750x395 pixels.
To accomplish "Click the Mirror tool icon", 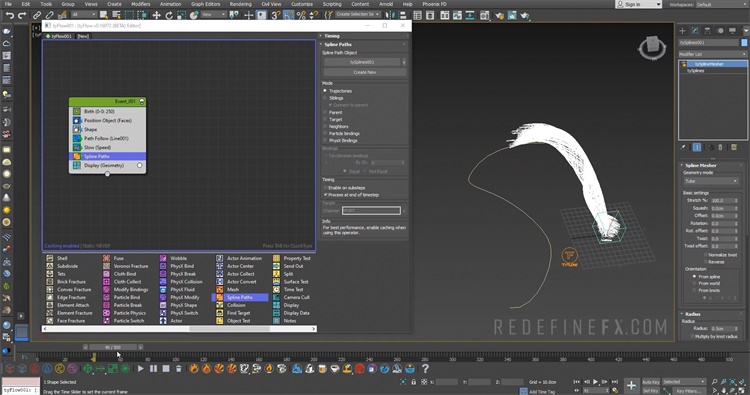I will click(x=390, y=15).
